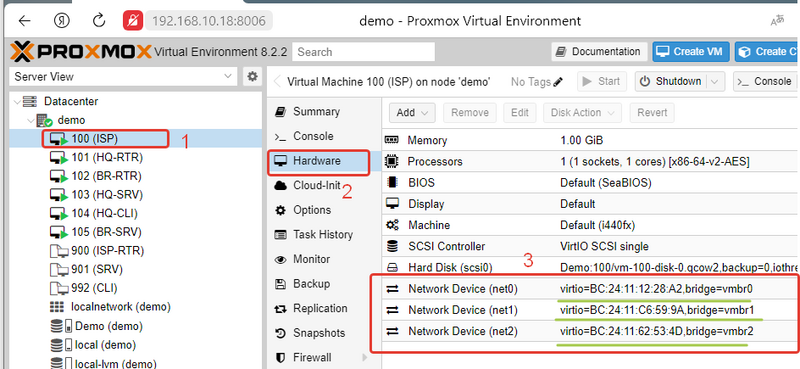Open the Add hardware dropdown
Screen dimensions: 800x369
coord(412,113)
